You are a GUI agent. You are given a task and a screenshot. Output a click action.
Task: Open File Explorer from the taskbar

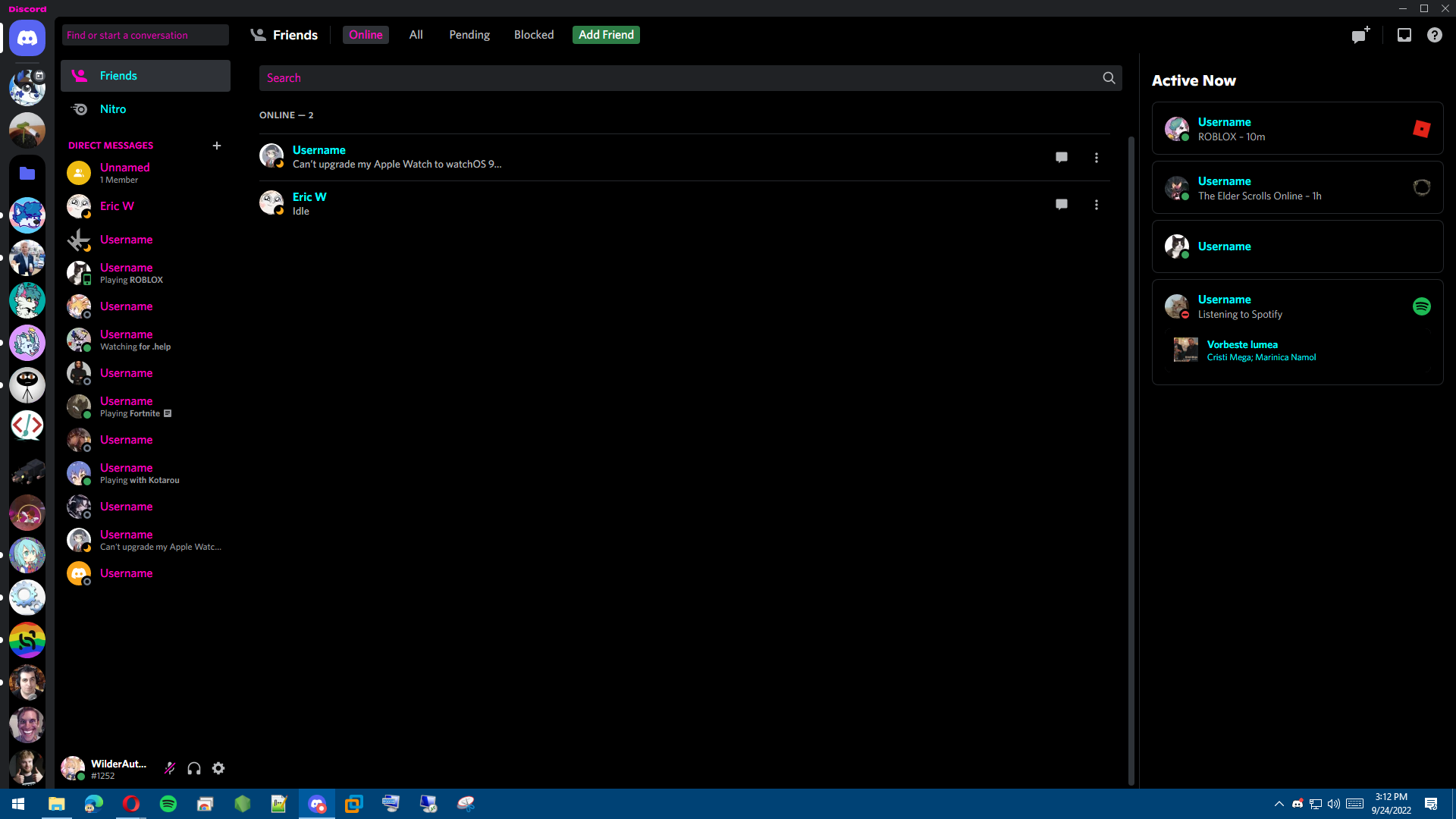click(x=56, y=804)
